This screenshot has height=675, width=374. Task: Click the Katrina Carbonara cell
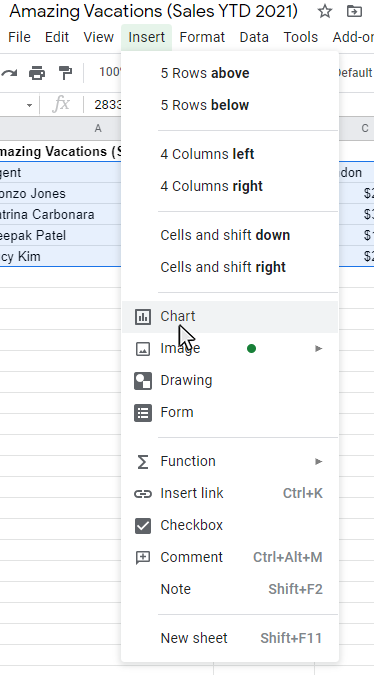point(60,214)
